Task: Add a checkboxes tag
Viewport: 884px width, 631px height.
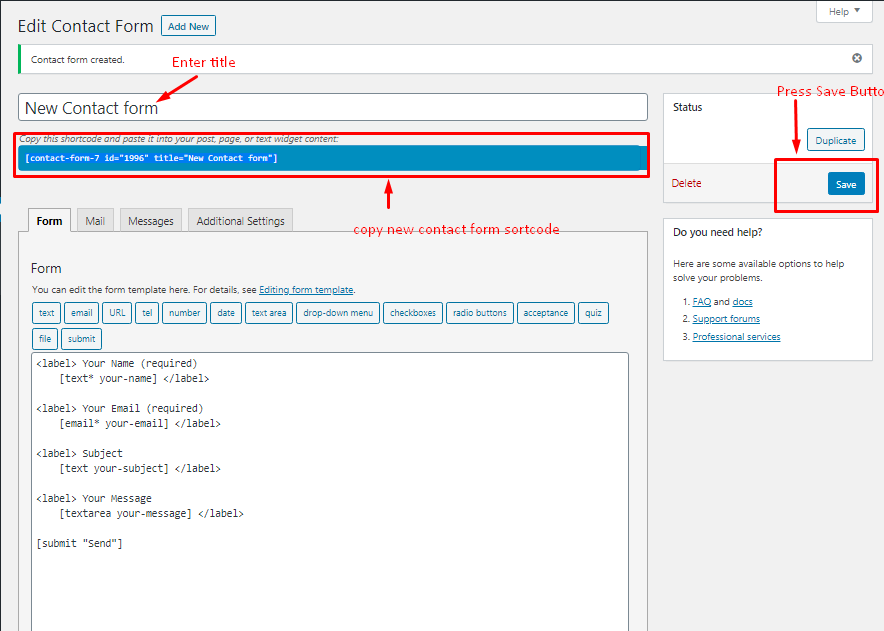Action: (x=413, y=313)
